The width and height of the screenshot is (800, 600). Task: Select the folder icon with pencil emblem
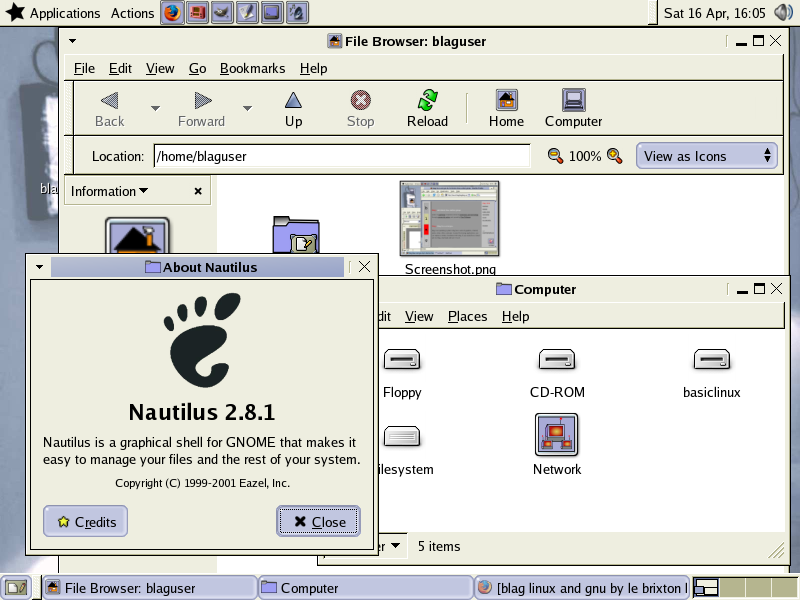coord(296,235)
